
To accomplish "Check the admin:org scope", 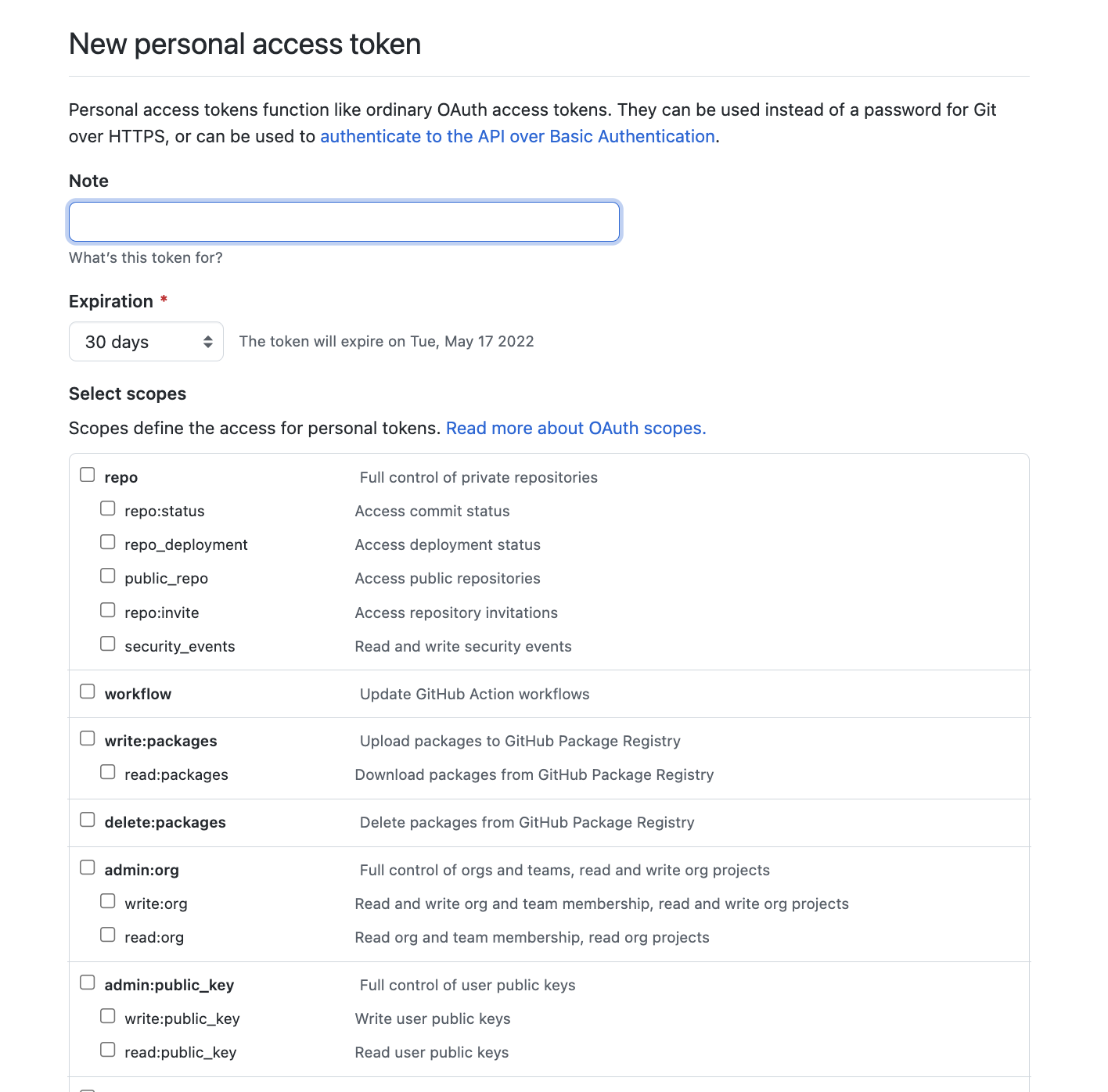I will point(88,867).
